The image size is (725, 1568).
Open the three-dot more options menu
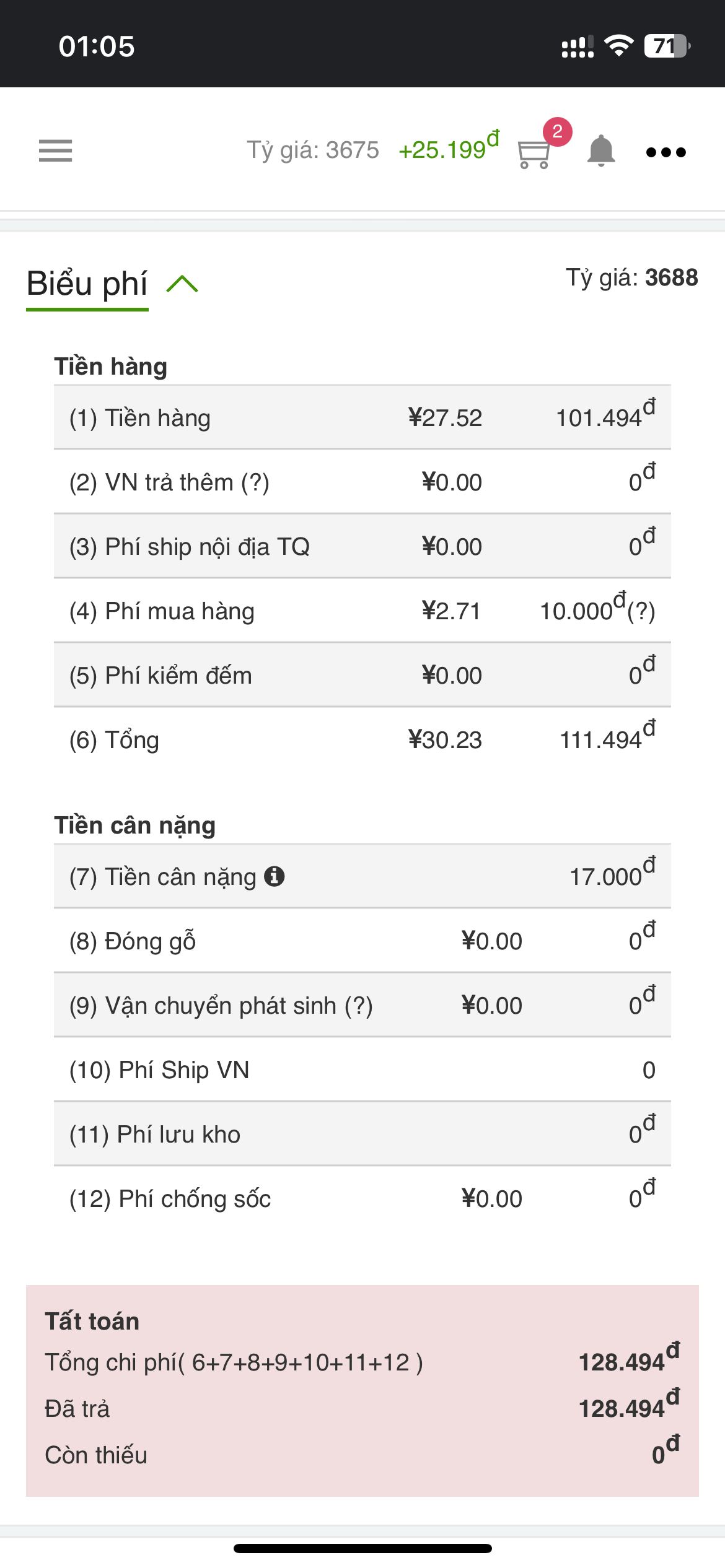point(666,152)
